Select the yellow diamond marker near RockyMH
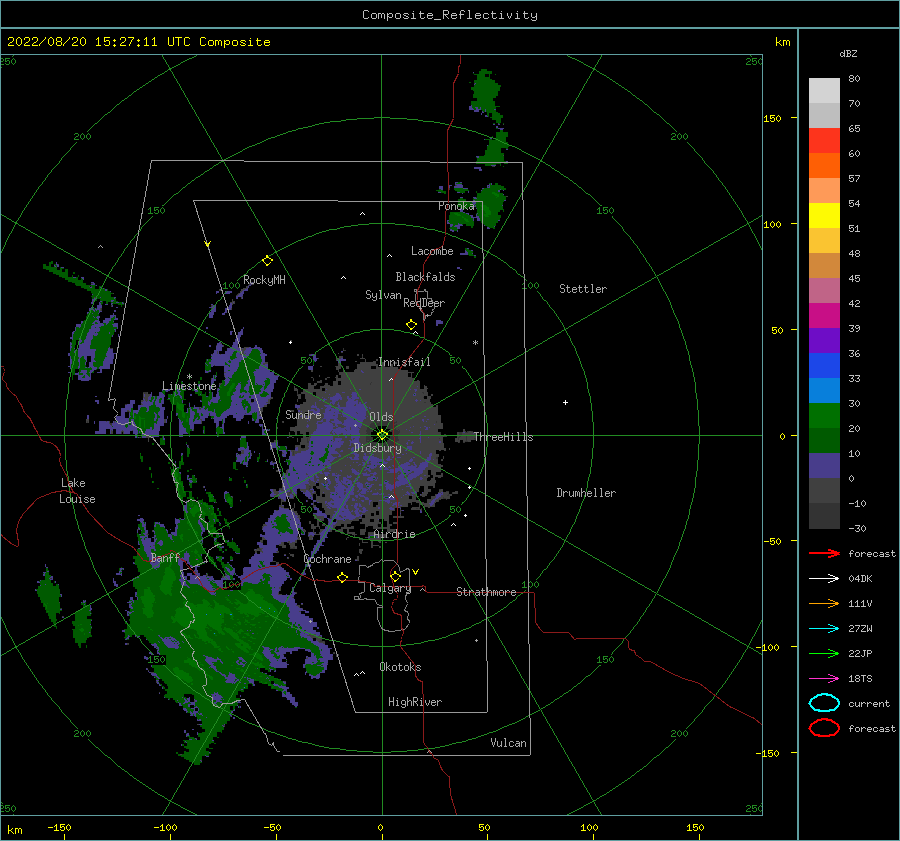 point(267,261)
